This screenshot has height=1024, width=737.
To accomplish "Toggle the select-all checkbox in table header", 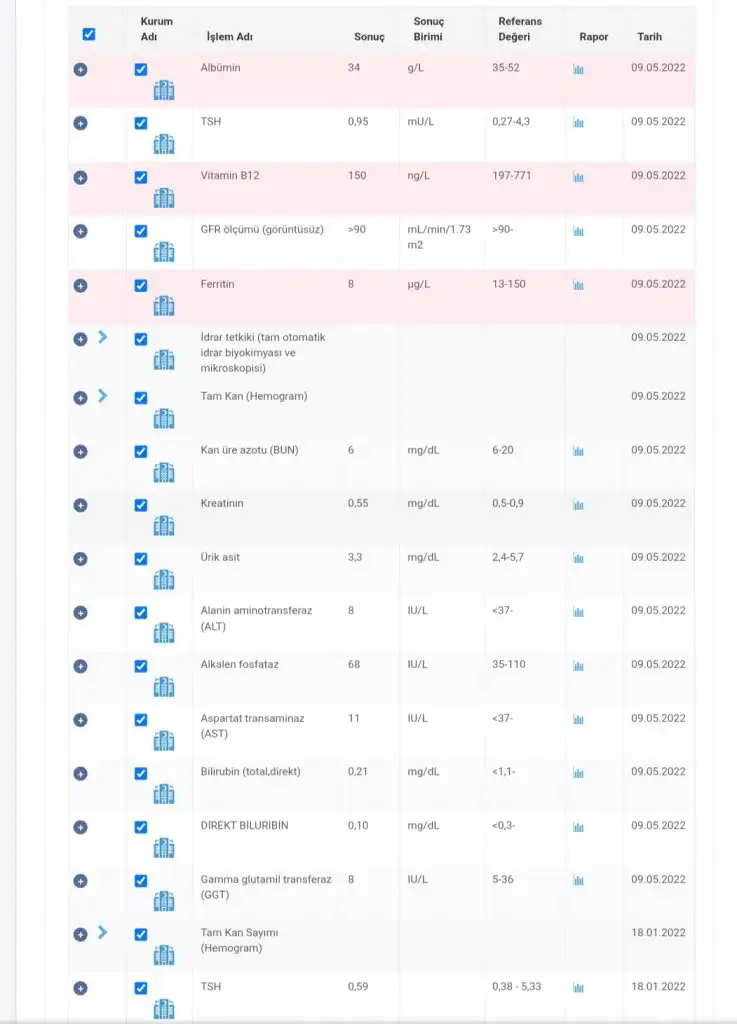I will 89,34.
